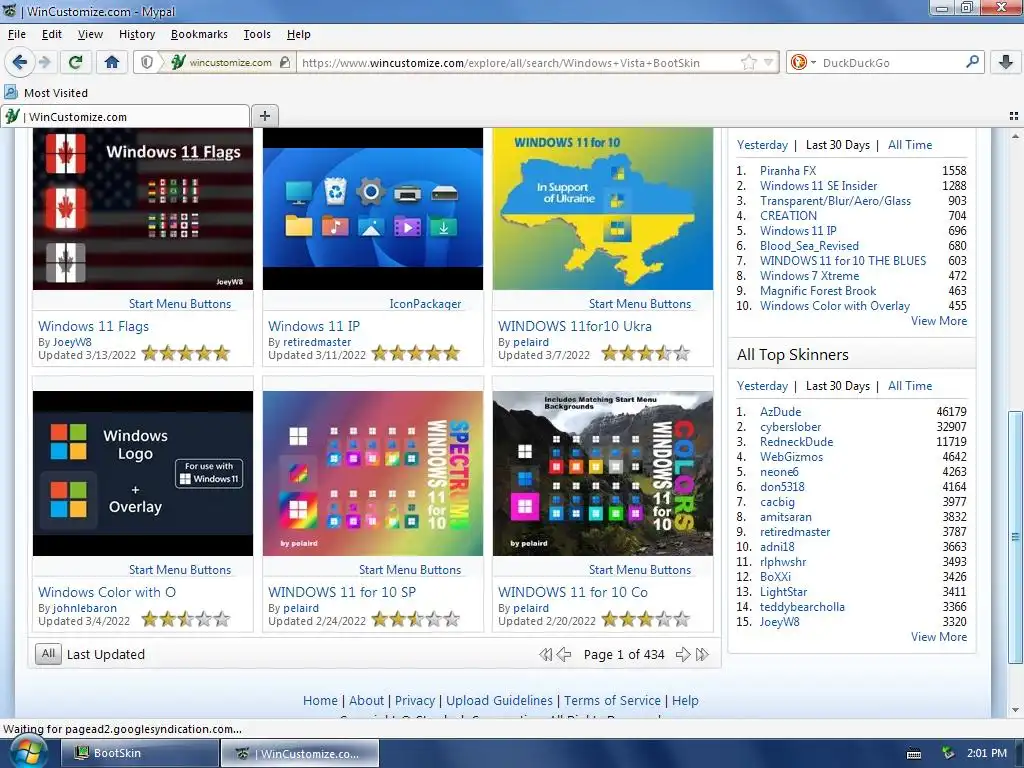Open the Edit menu
Screen dimensions: 1024x768
(x=52, y=34)
